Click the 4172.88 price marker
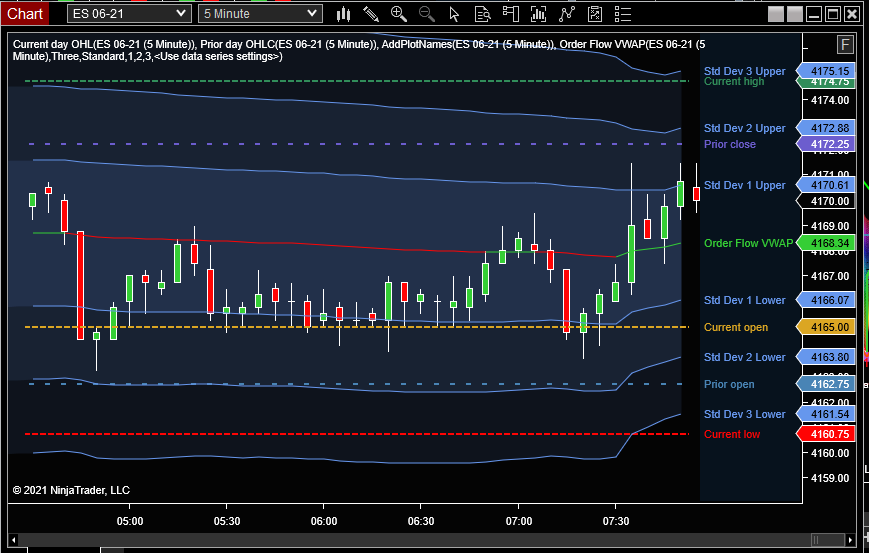Viewport: 869px width, 553px height. pos(826,128)
